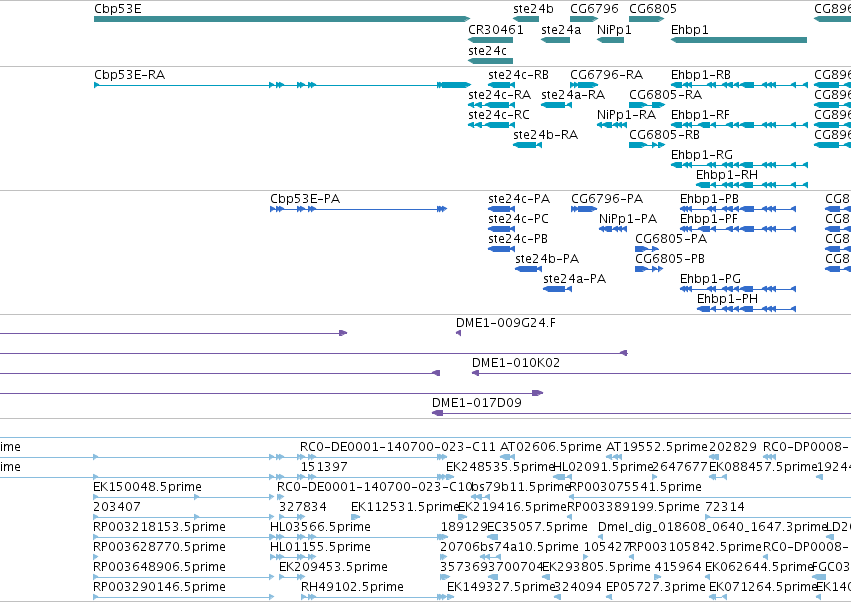Click the Ehbp1-RB transcript label
Screen dimensions: 851x602
701,74
